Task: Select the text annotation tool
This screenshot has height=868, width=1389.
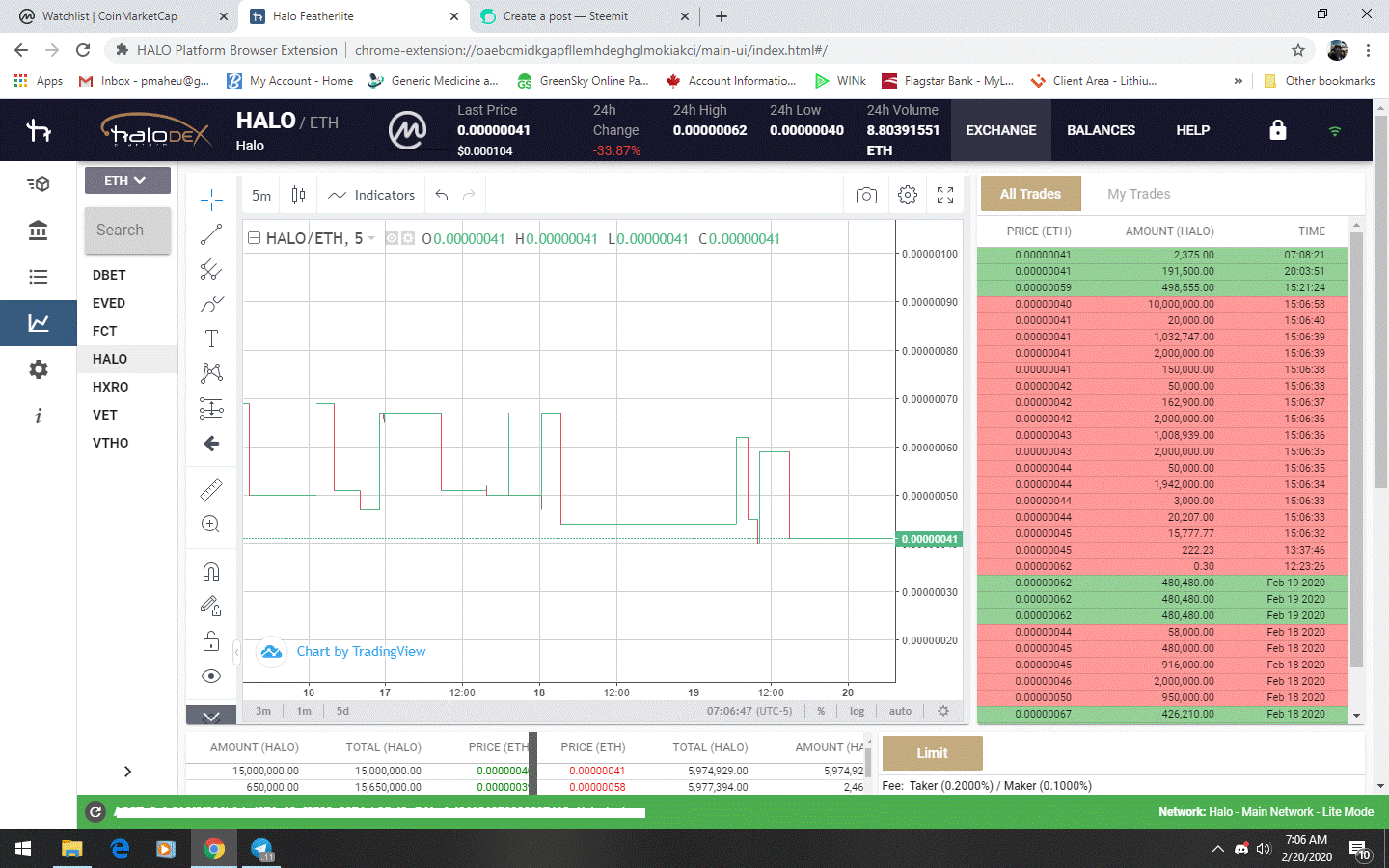Action: tap(211, 339)
